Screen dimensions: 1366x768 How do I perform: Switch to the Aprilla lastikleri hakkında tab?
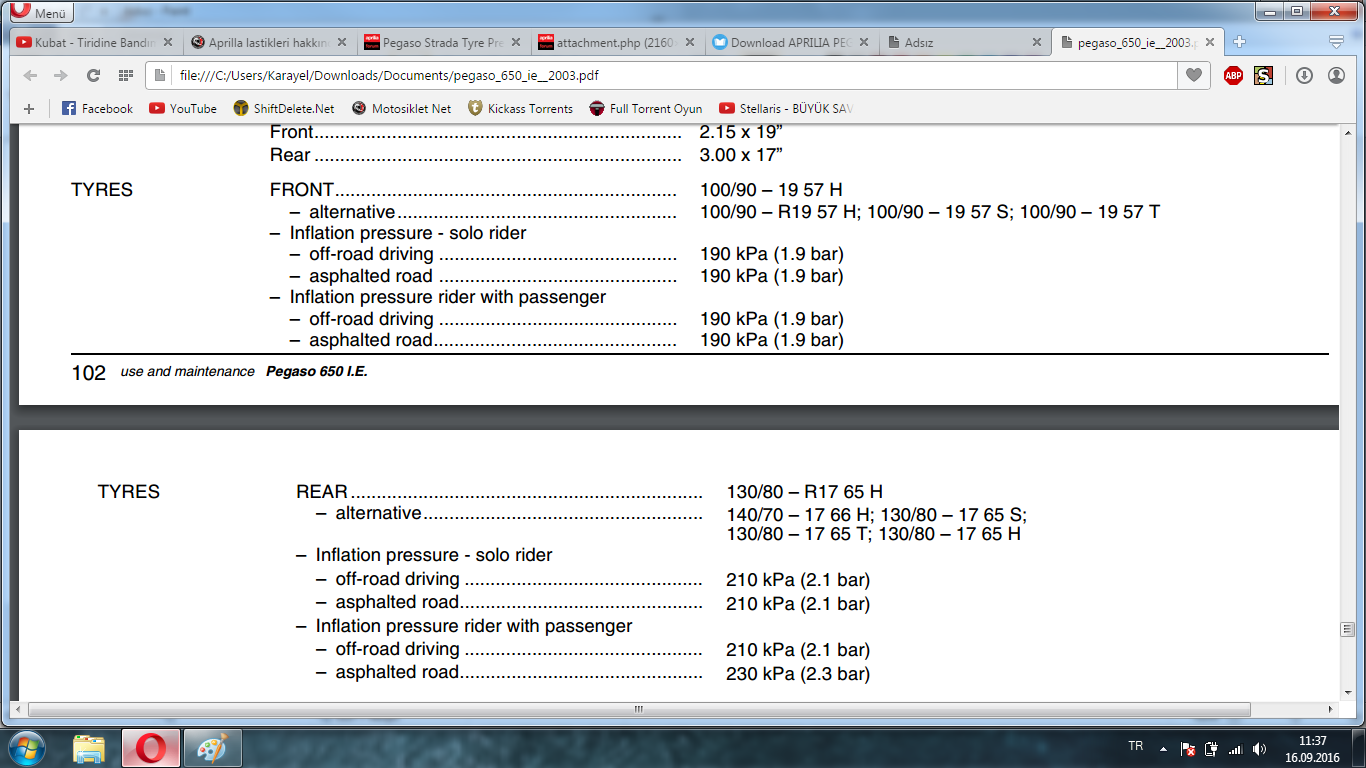(269, 43)
